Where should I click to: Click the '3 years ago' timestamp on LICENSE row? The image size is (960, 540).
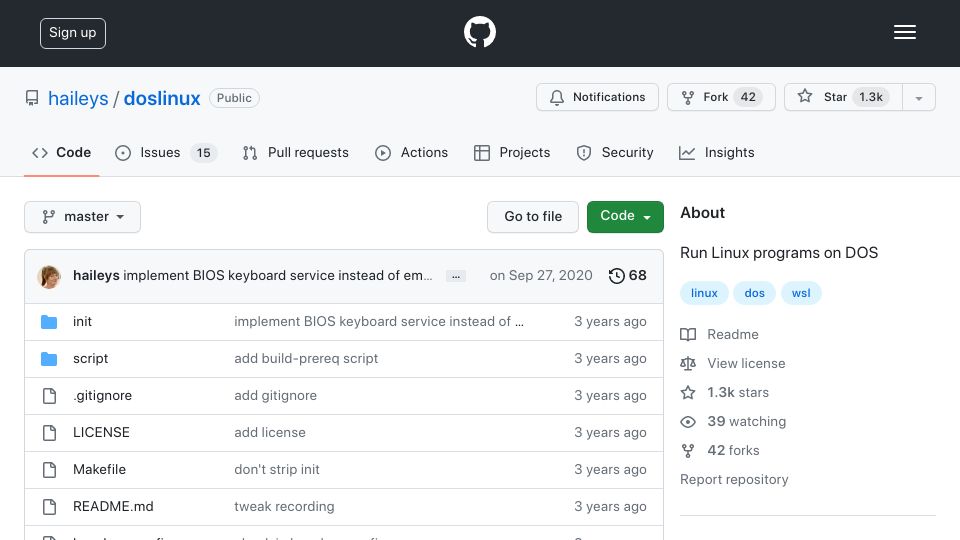[610, 432]
